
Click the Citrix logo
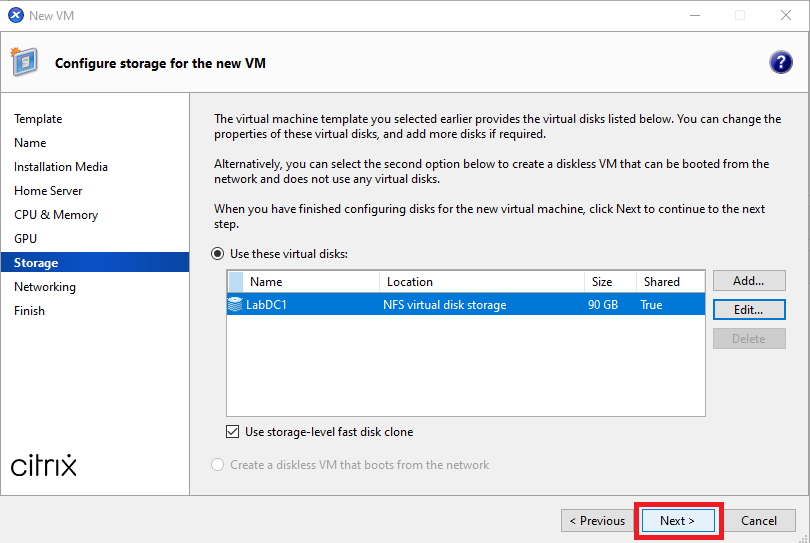(44, 465)
